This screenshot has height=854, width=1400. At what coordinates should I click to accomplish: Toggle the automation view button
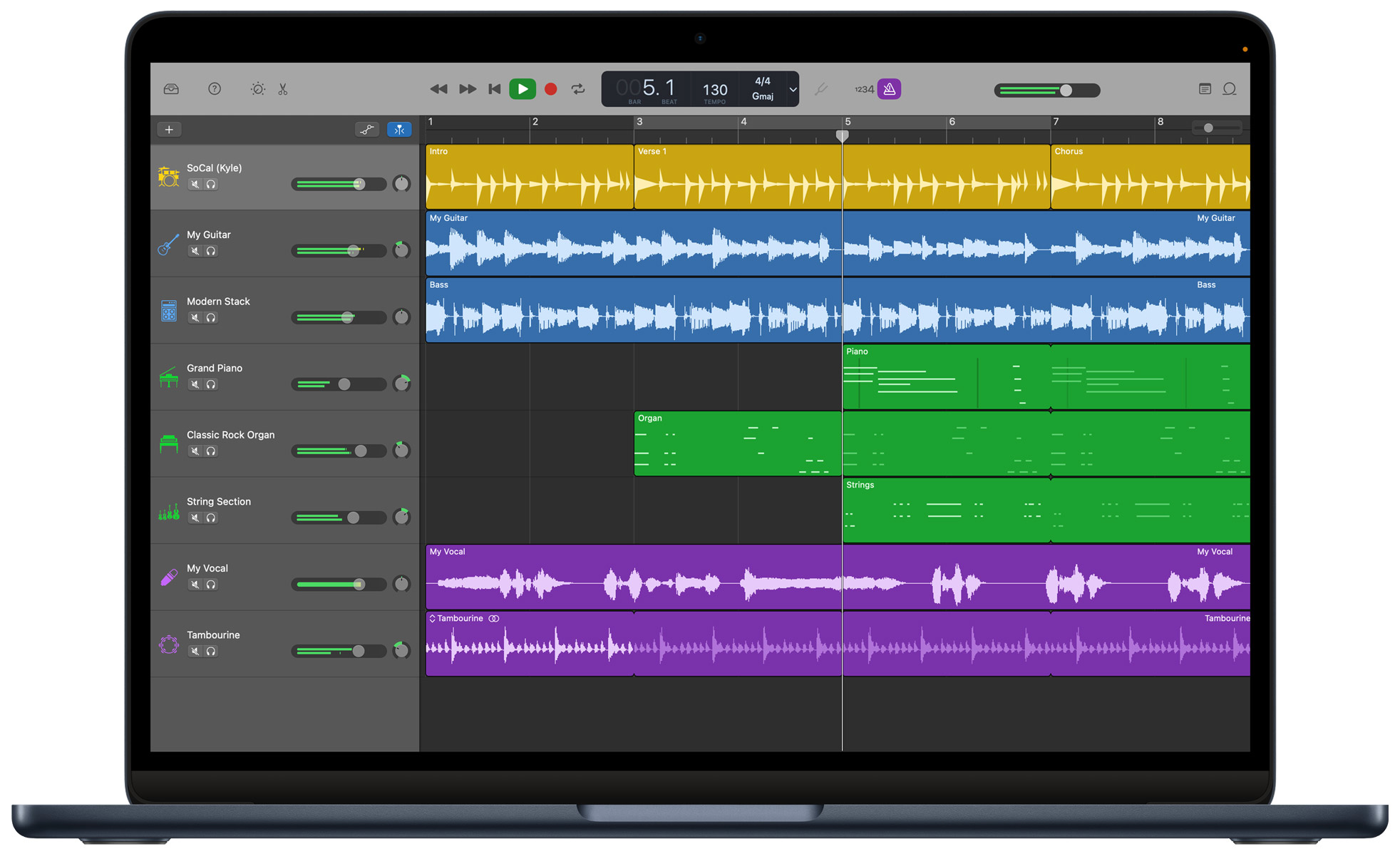coord(367,130)
